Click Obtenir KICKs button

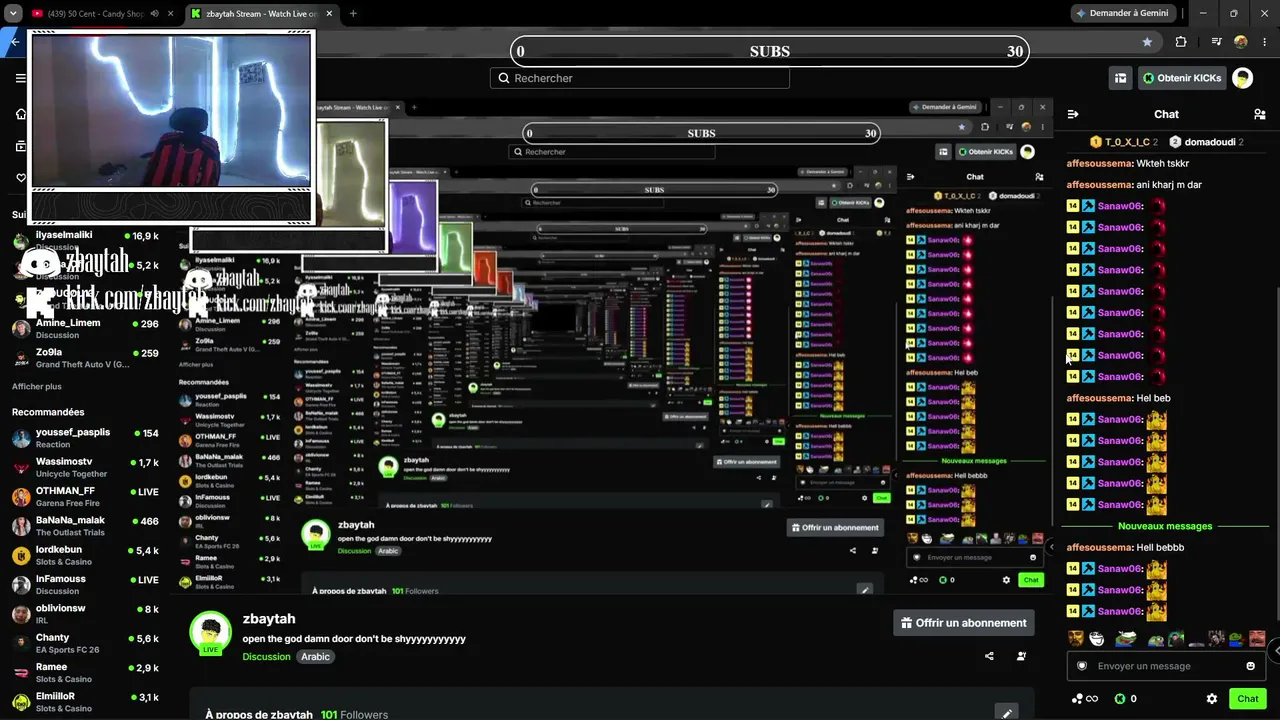pyautogui.click(x=1181, y=78)
